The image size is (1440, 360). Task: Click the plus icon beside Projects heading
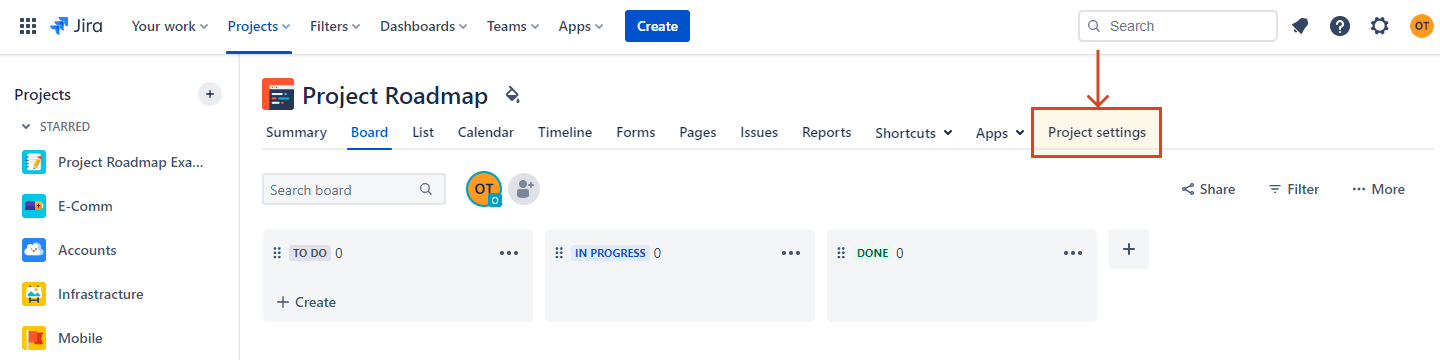pyautogui.click(x=210, y=94)
